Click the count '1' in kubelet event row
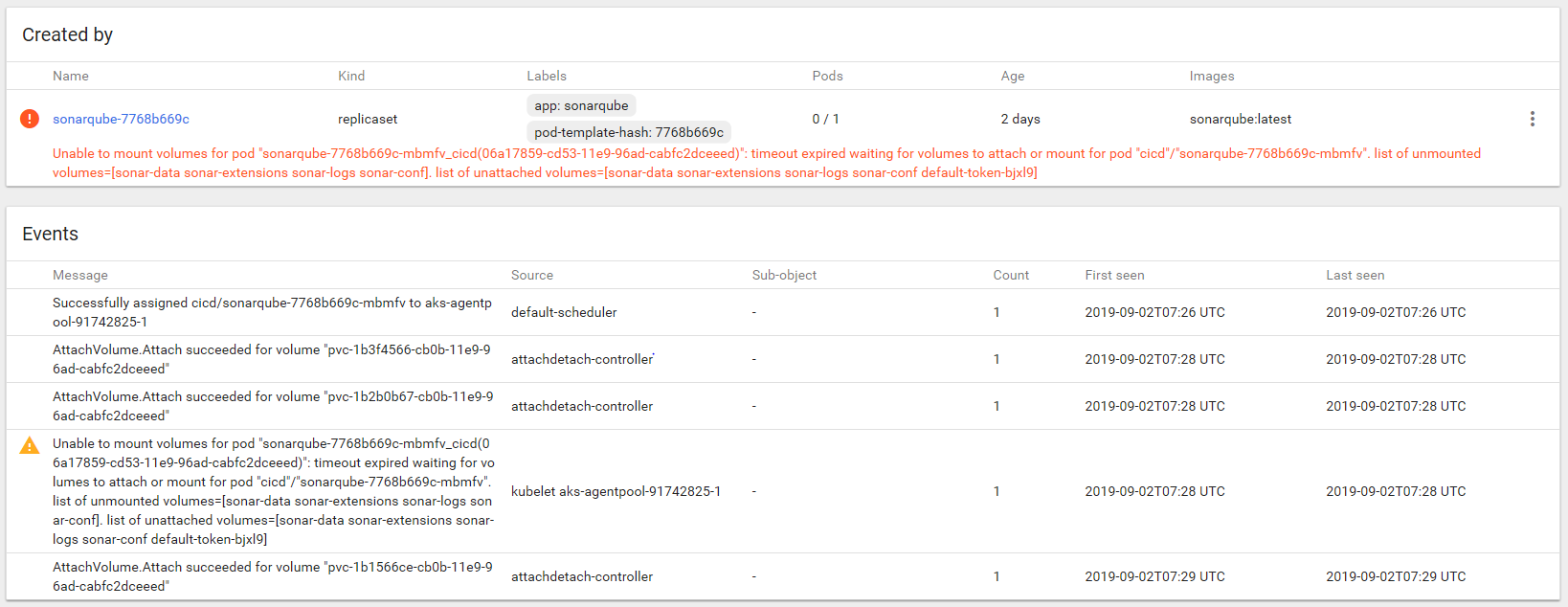The image size is (1568, 607). [x=997, y=491]
